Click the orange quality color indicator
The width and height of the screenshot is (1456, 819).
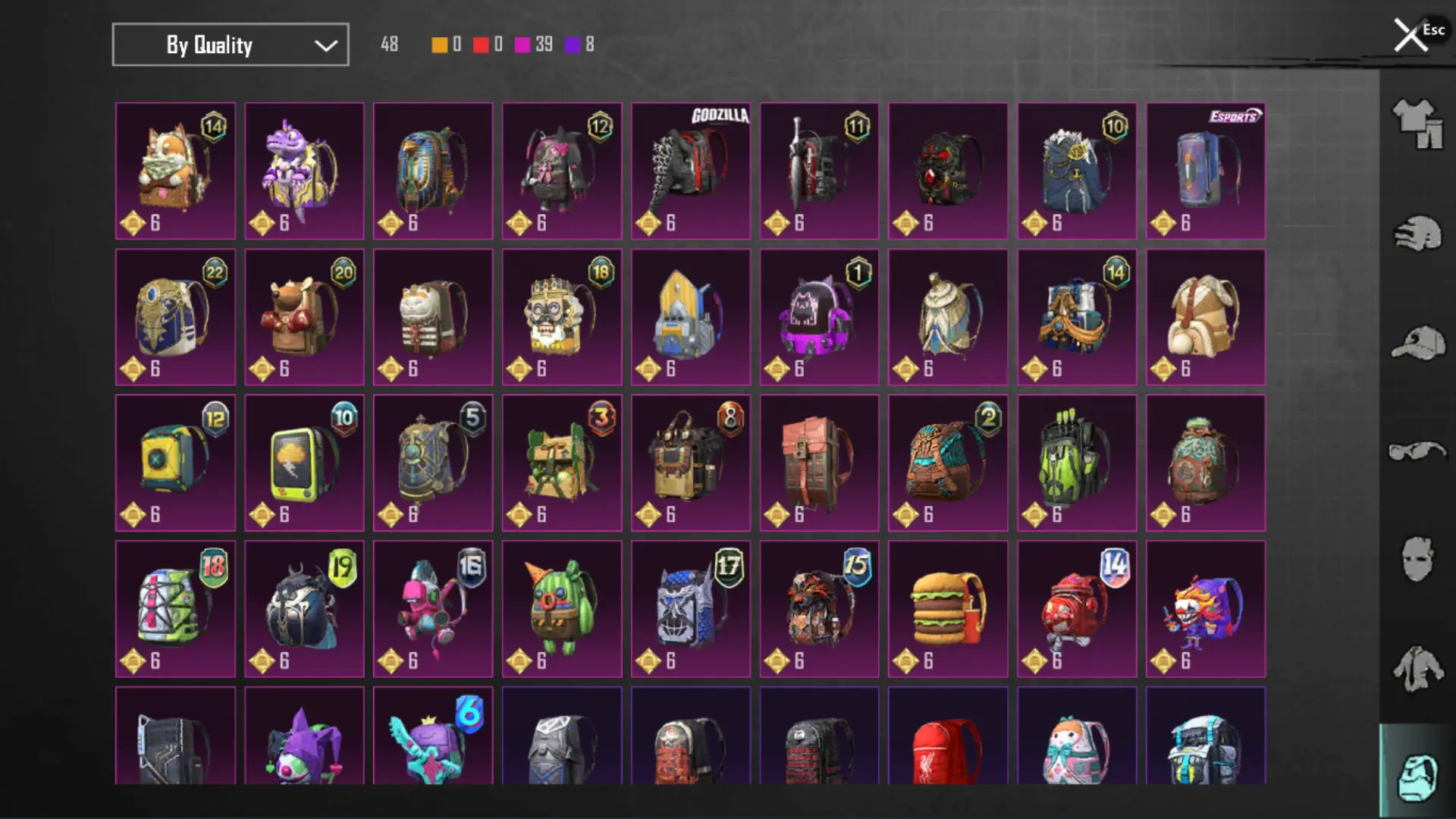pos(439,45)
